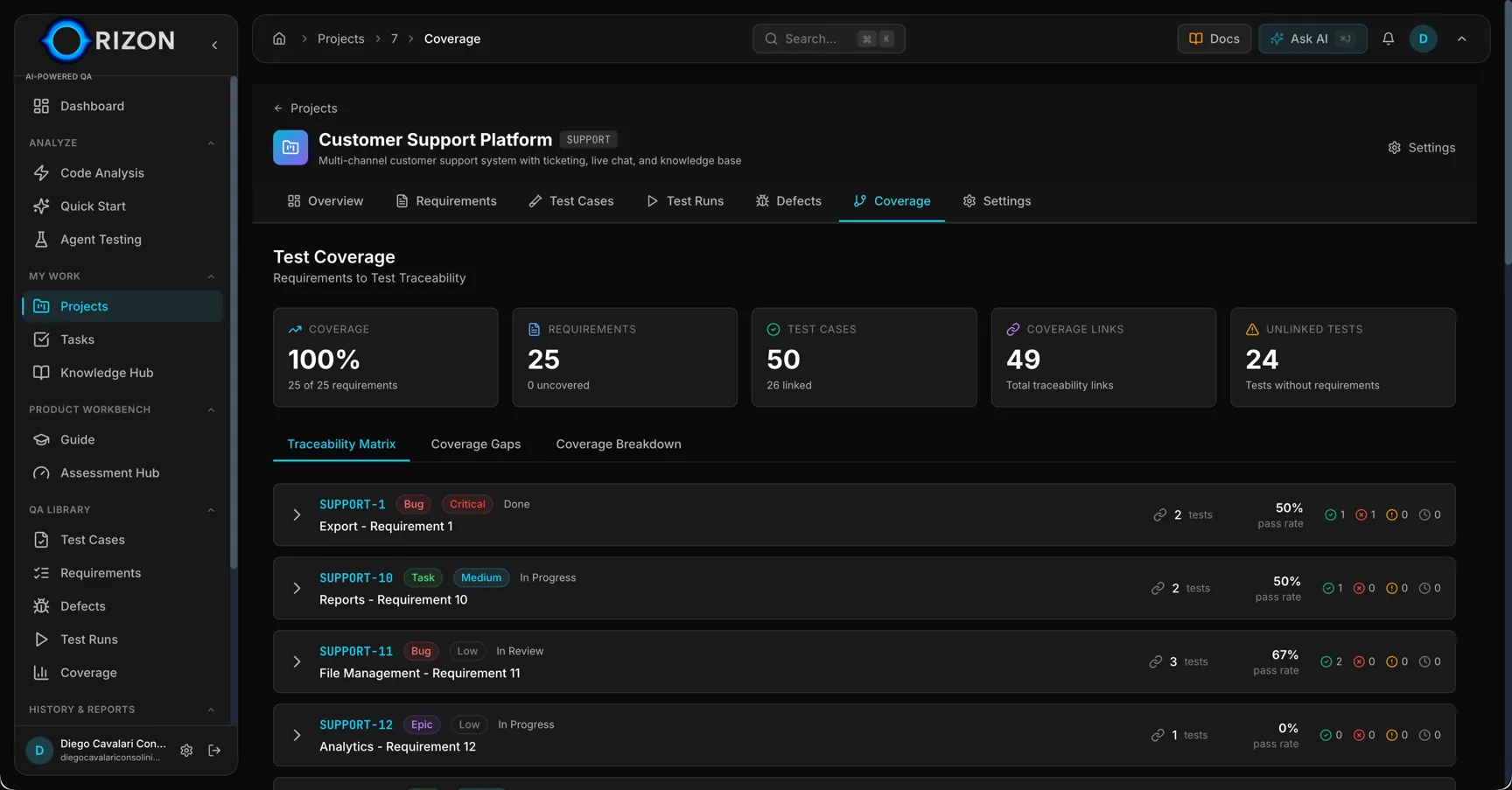The width and height of the screenshot is (1512, 790).
Task: Open the notifications bell
Action: [1388, 38]
